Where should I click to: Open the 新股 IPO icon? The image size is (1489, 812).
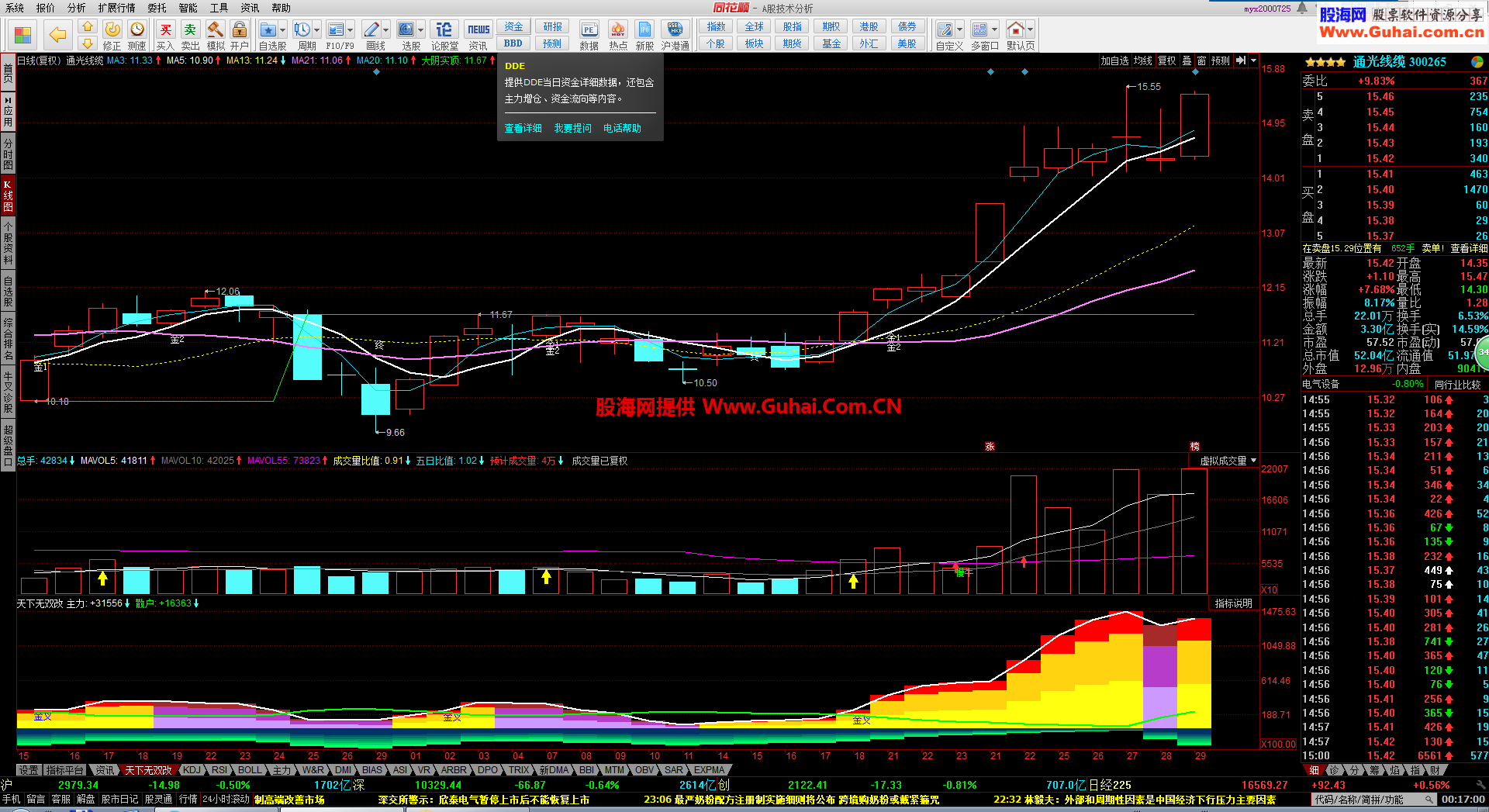click(x=645, y=29)
